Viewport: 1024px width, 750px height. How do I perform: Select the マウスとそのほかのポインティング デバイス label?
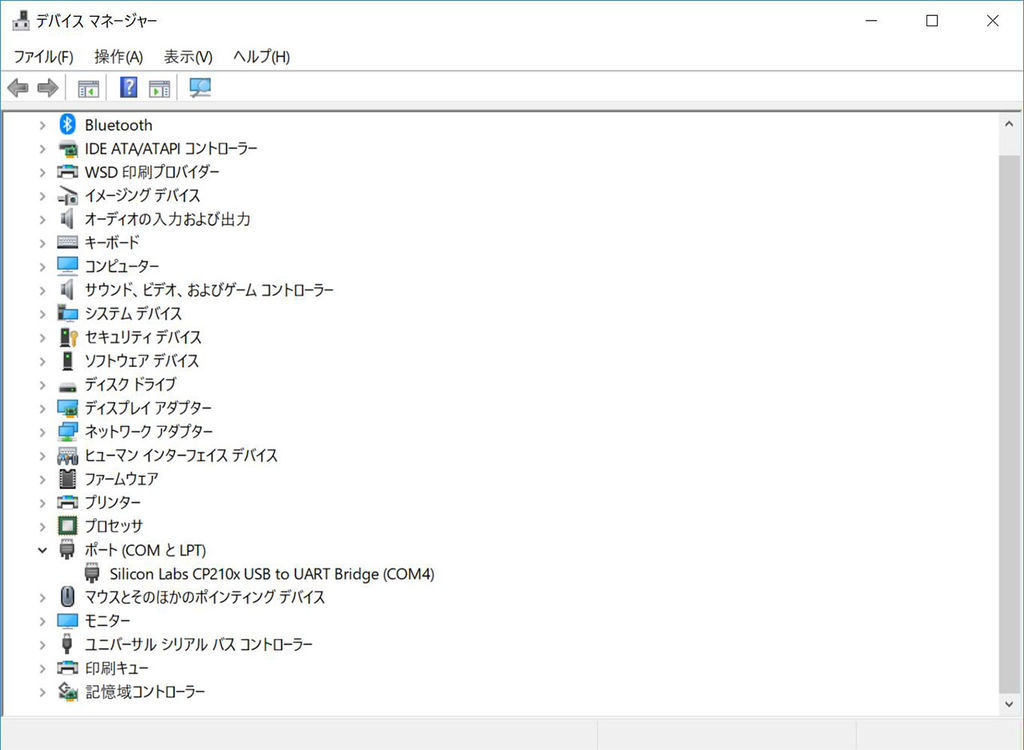click(205, 596)
